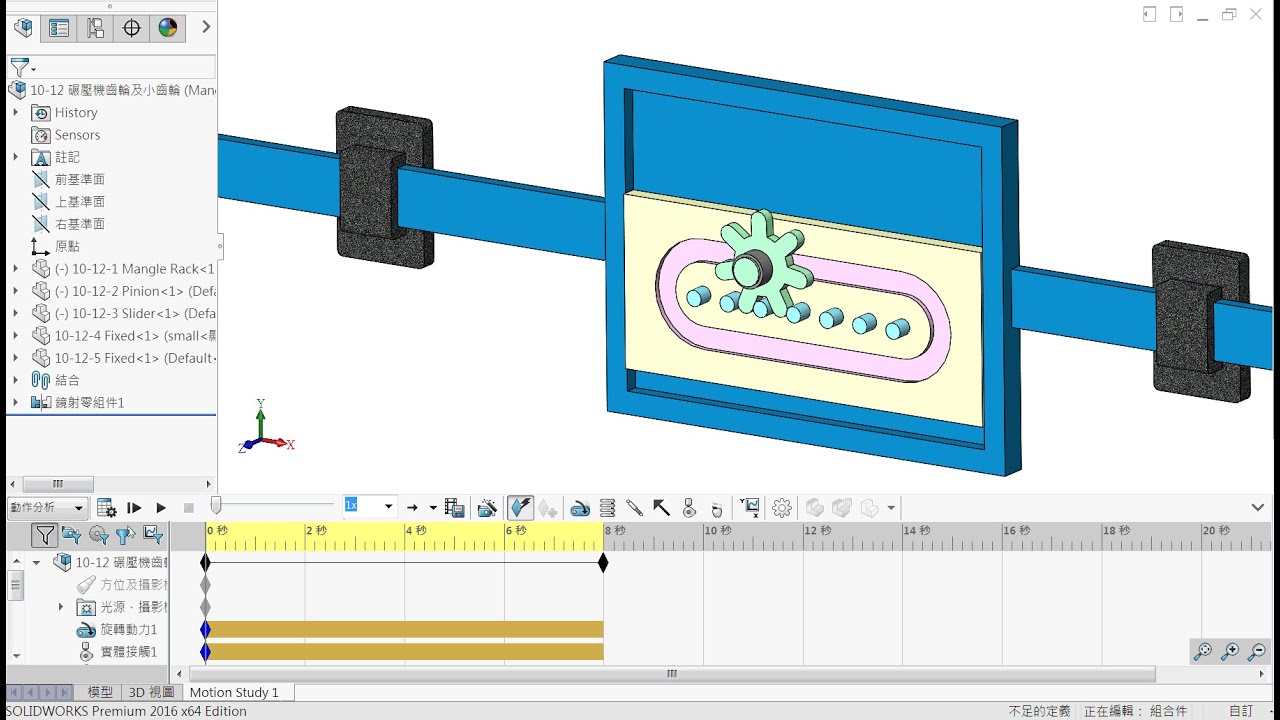Expand the 光源、攝影機 timeline node
The height and width of the screenshot is (720, 1280).
[x=60, y=607]
